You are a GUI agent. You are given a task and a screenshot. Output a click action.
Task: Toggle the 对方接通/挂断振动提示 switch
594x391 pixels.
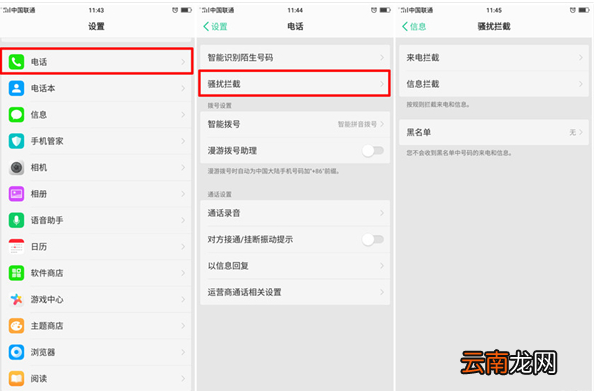point(373,239)
